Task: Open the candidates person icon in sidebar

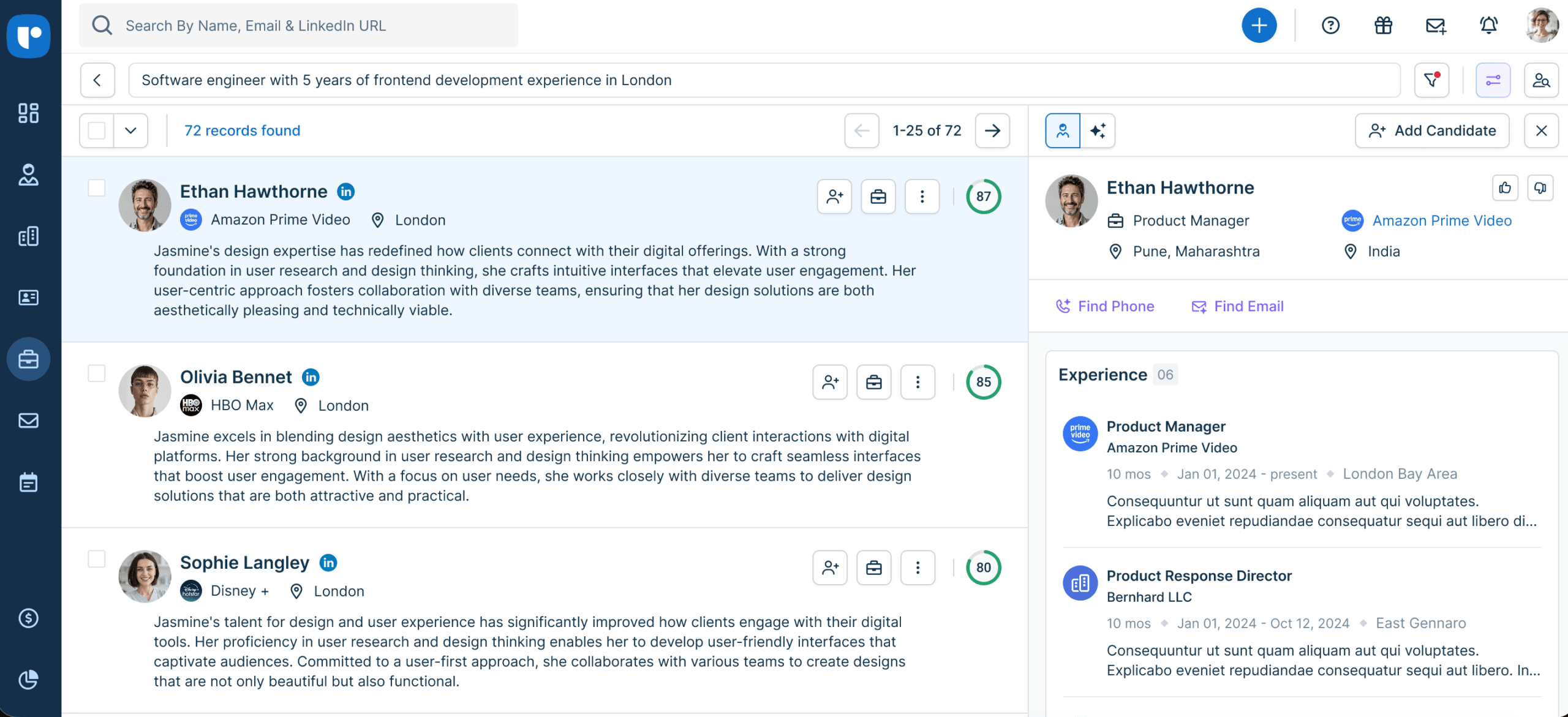Action: tap(28, 175)
